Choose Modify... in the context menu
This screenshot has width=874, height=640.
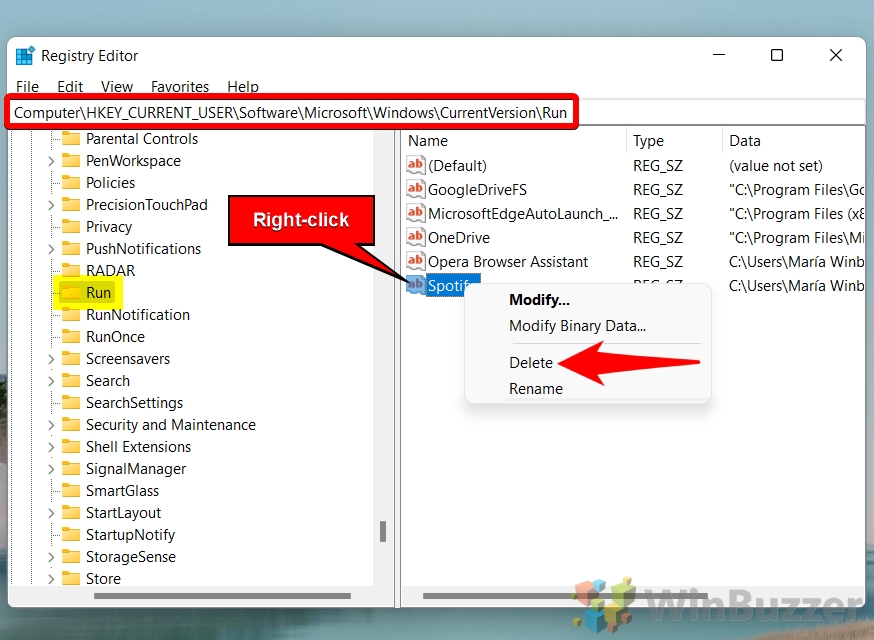tap(539, 300)
